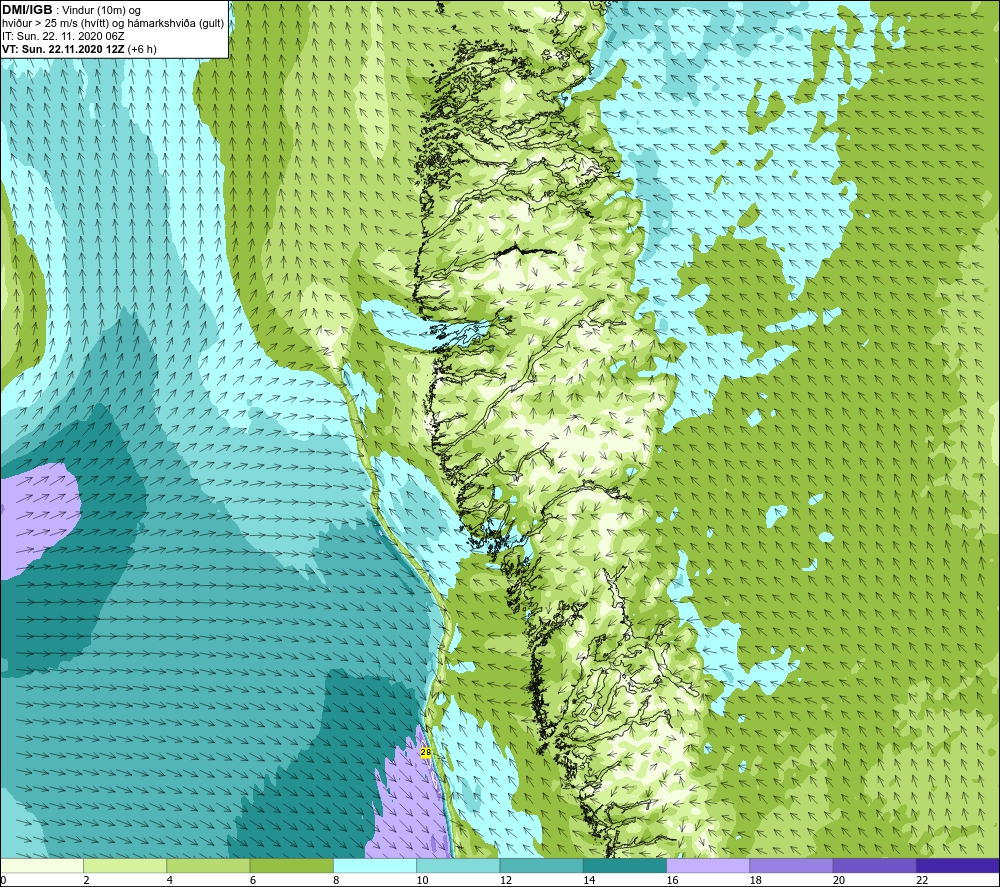This screenshot has height=887, width=1000.
Task: Click scale label 8
Action: pos(336,880)
